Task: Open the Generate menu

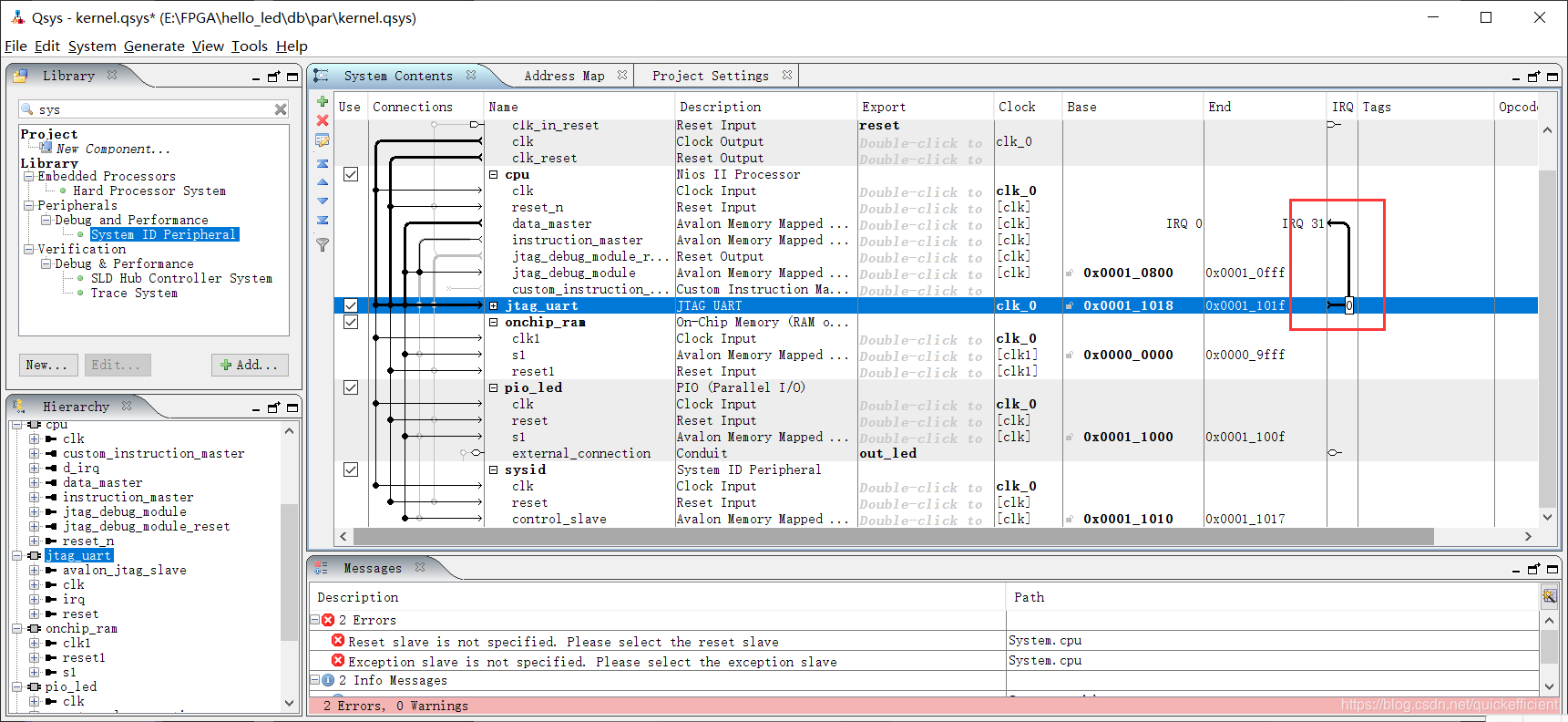Action: 154,46
